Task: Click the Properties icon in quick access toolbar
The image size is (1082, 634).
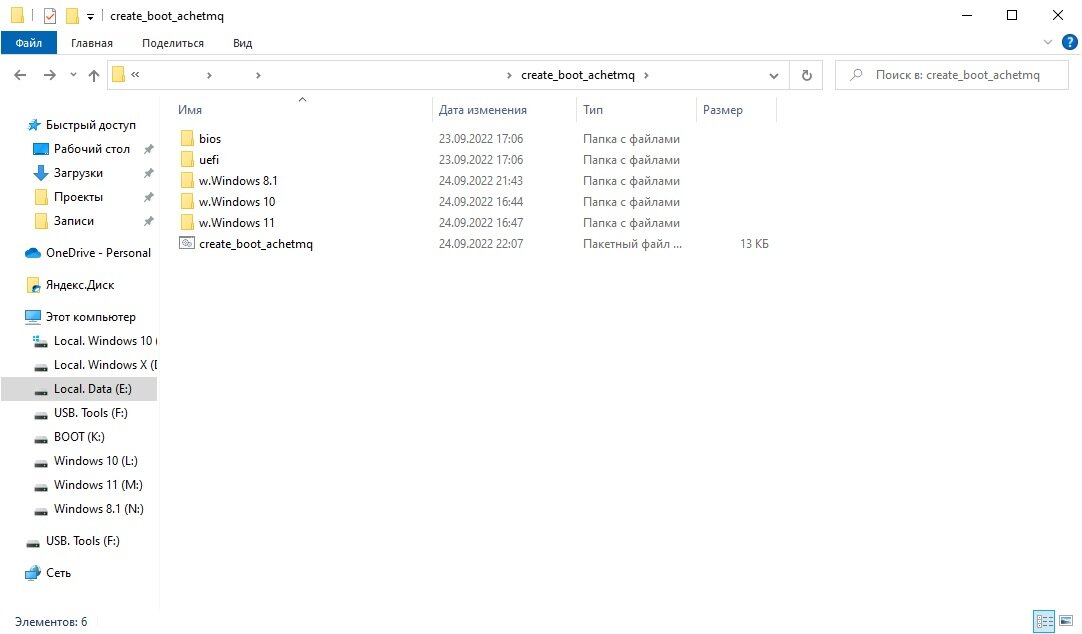Action: 50,15
